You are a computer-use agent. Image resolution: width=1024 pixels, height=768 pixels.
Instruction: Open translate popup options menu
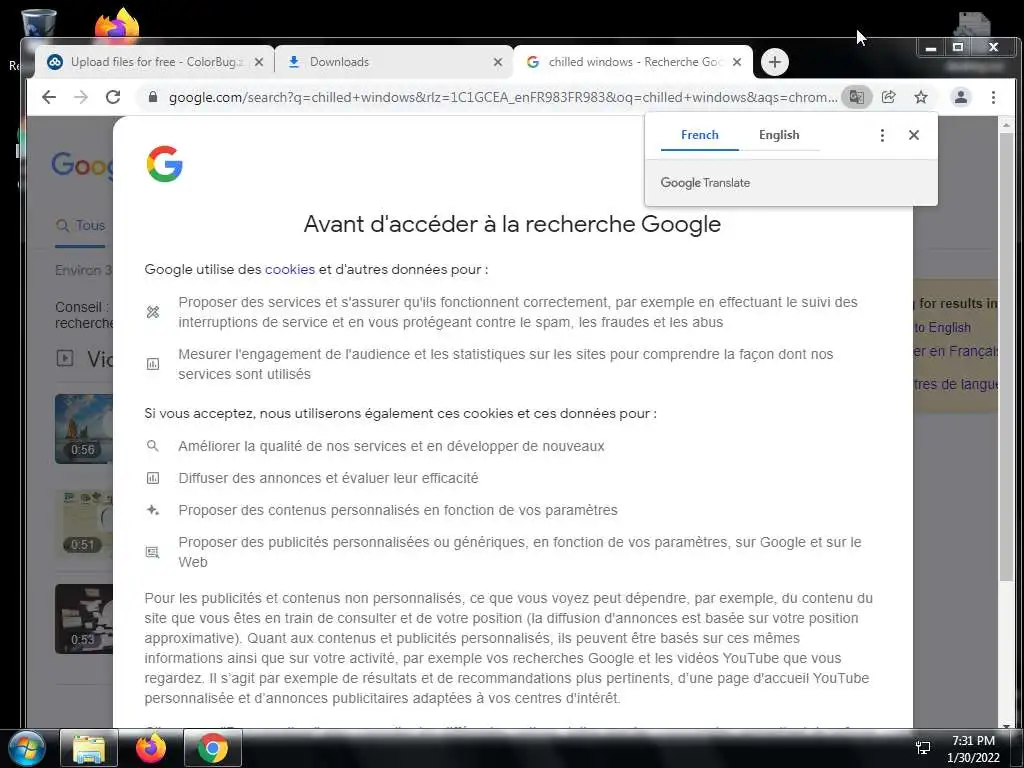[882, 135]
